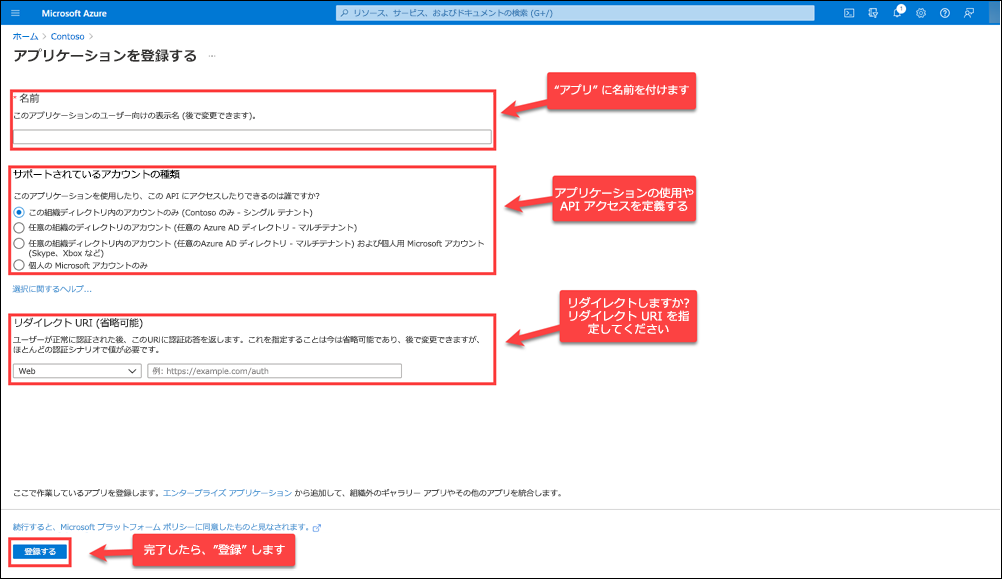Viewport: 1002px width, 579px height.
Task: Click the Microsoft Azure logo text
Action: pos(74,13)
